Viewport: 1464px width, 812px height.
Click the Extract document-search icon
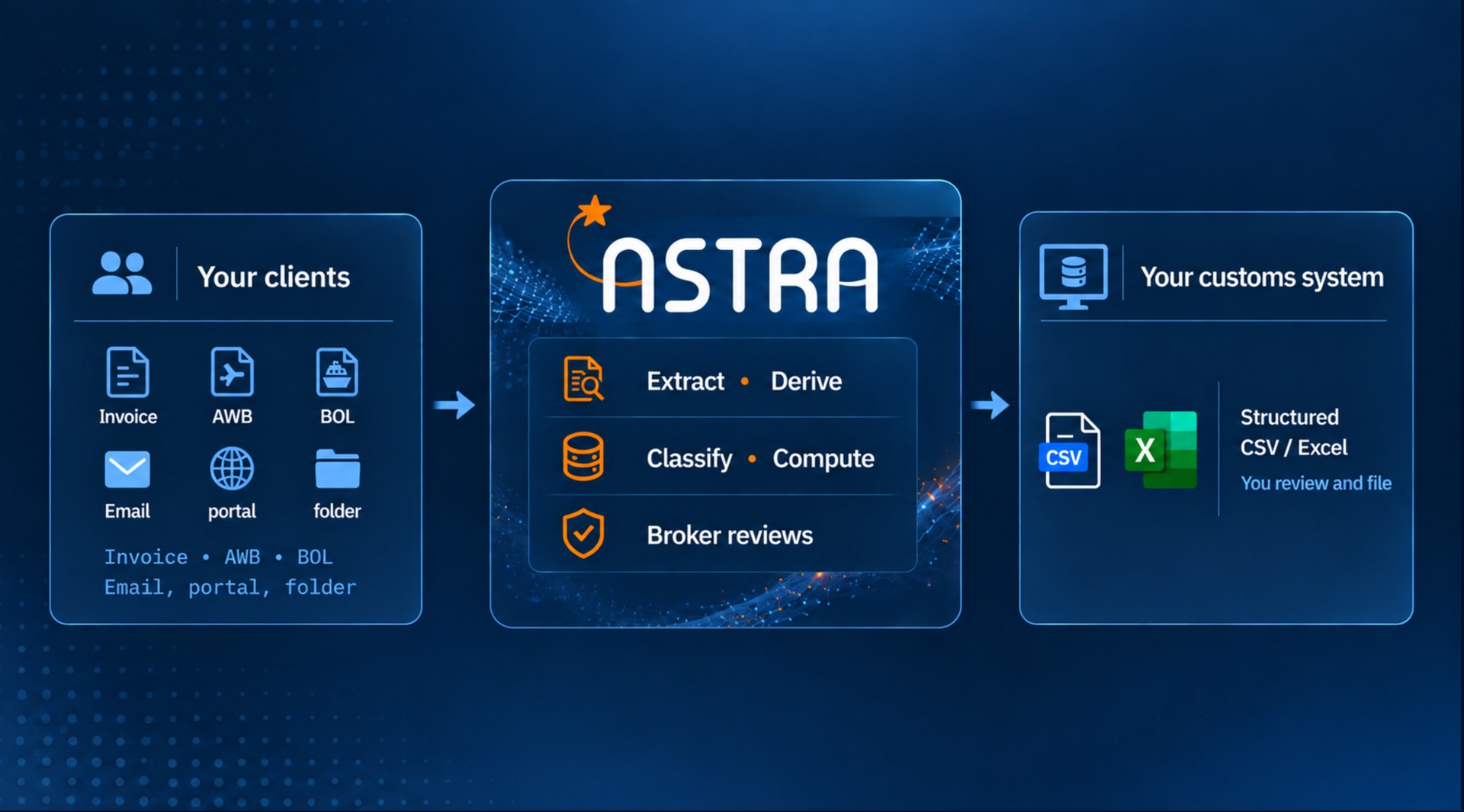click(x=583, y=379)
